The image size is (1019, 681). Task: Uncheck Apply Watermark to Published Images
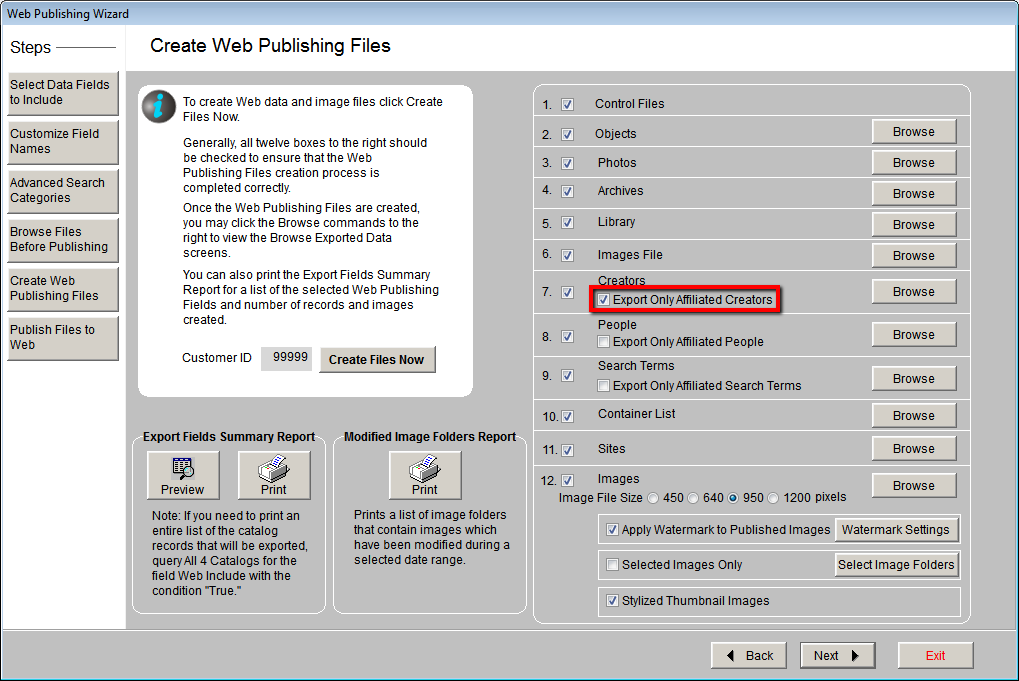coord(613,529)
